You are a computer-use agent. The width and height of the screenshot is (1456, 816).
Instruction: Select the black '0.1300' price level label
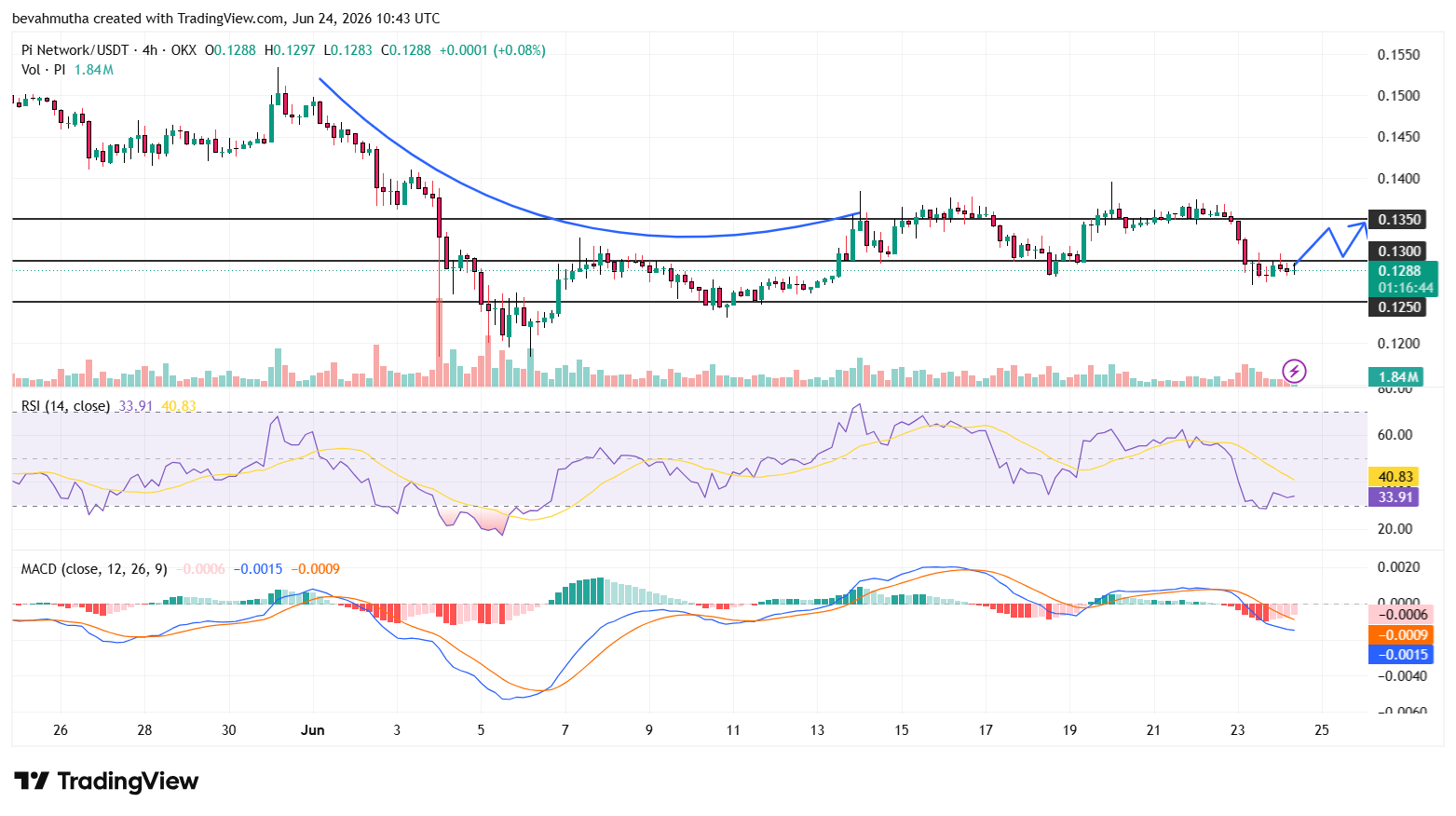[1399, 252]
